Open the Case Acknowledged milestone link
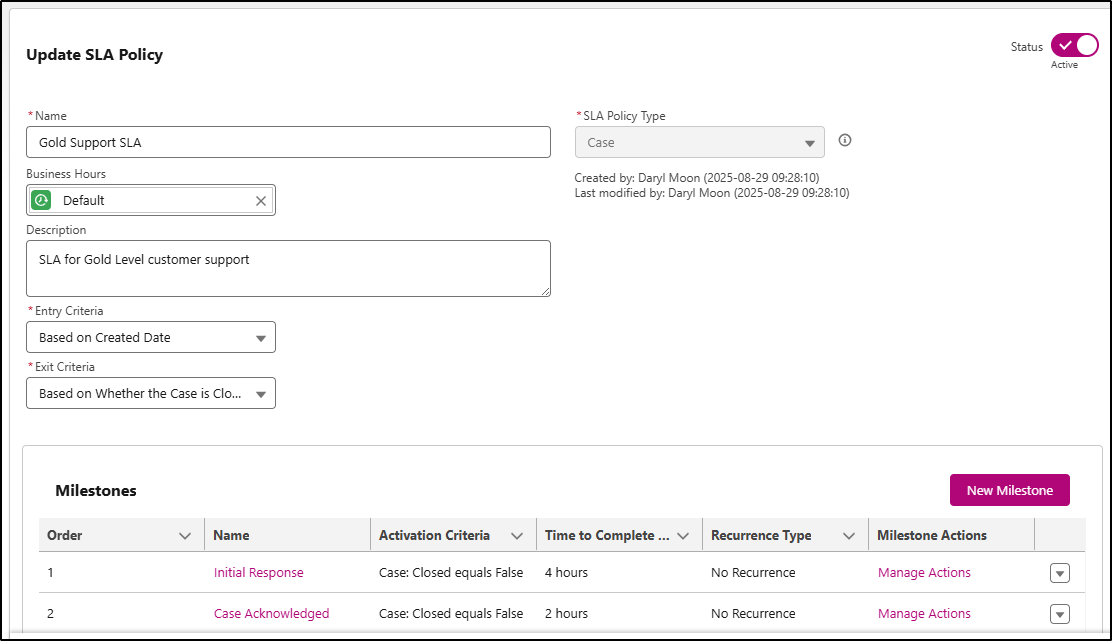 [271, 614]
